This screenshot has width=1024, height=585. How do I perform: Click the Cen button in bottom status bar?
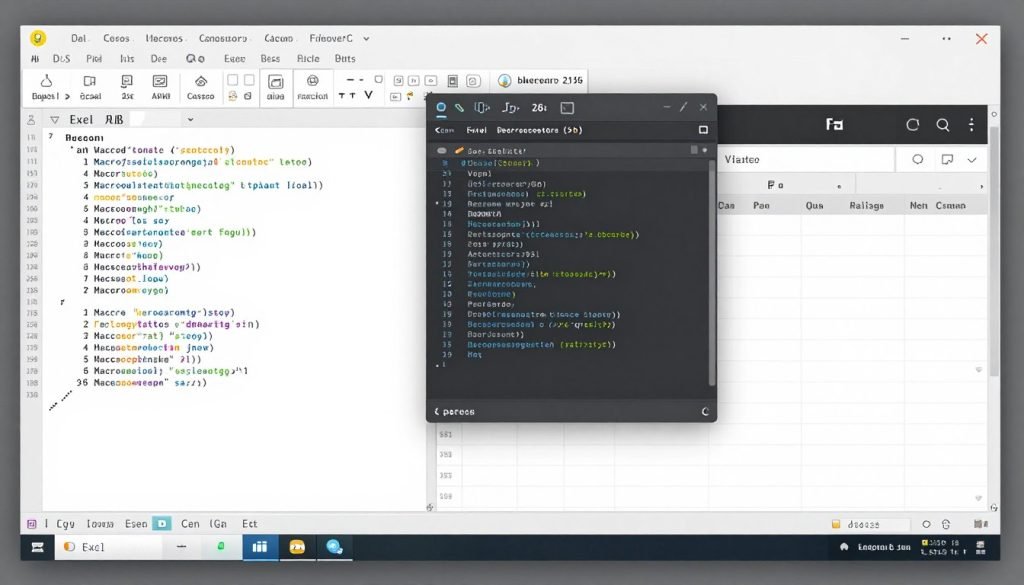tap(190, 524)
